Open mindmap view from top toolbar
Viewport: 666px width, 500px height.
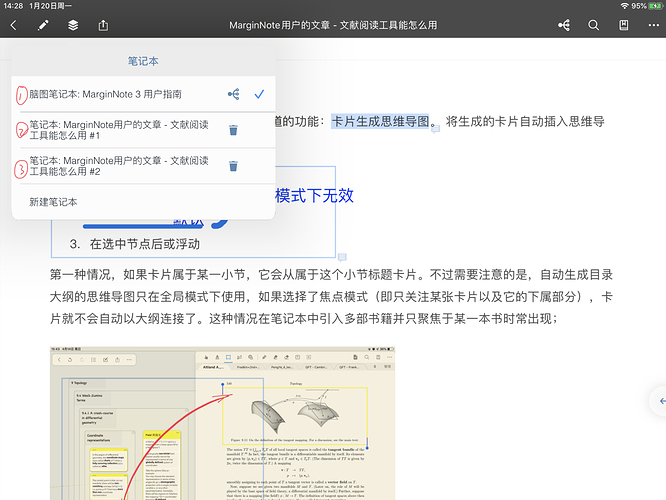pyautogui.click(x=564, y=25)
